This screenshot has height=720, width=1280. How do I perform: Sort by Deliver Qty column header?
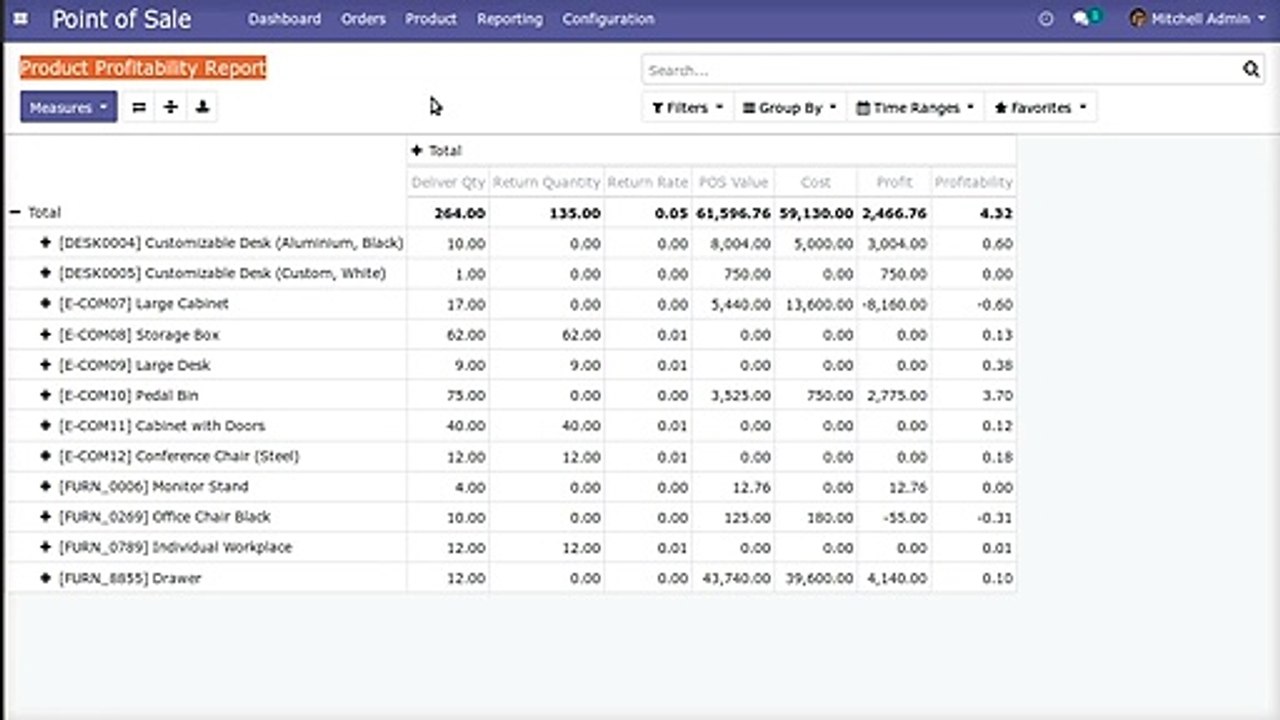[x=448, y=182]
